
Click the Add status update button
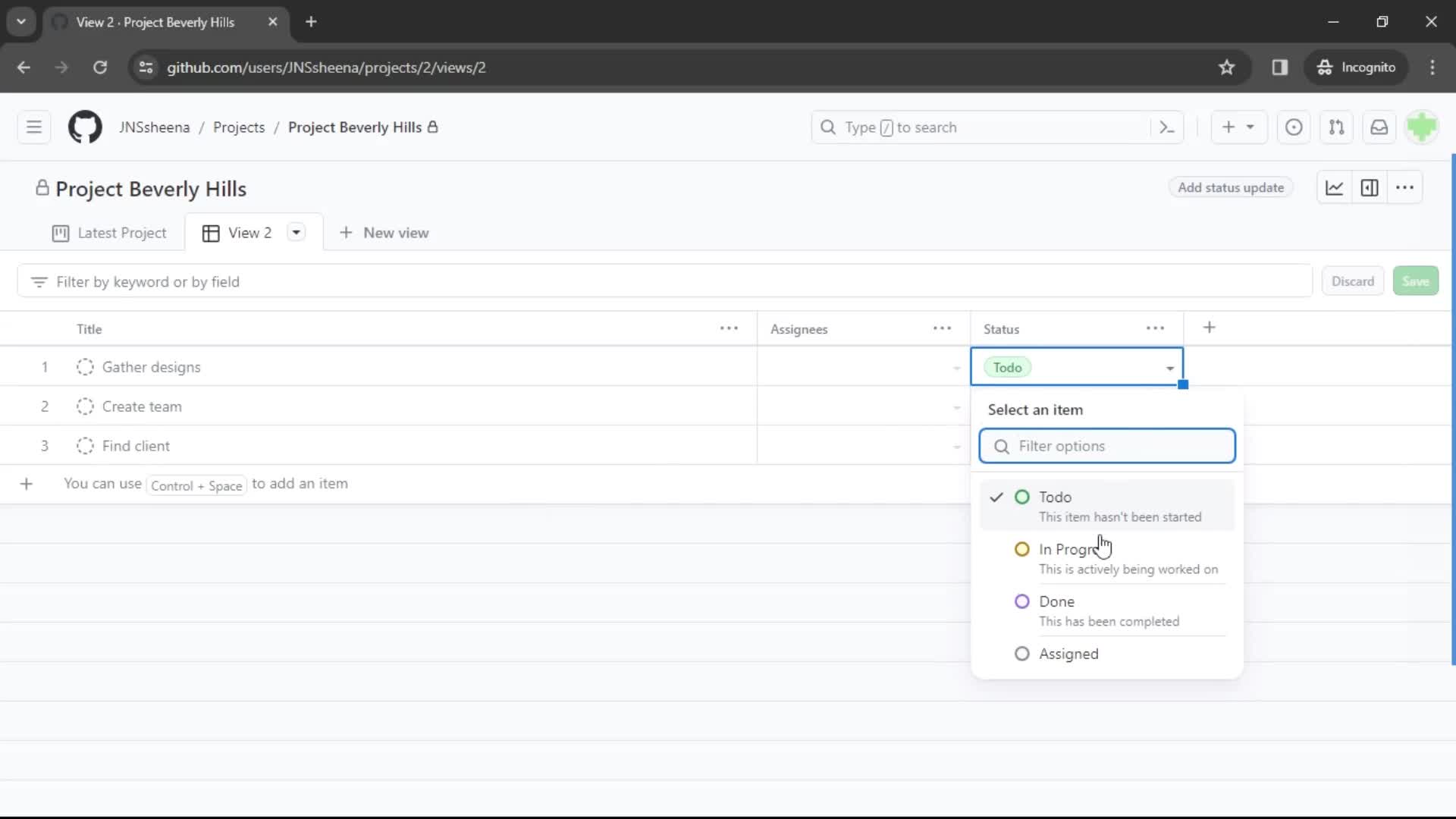(x=1230, y=188)
